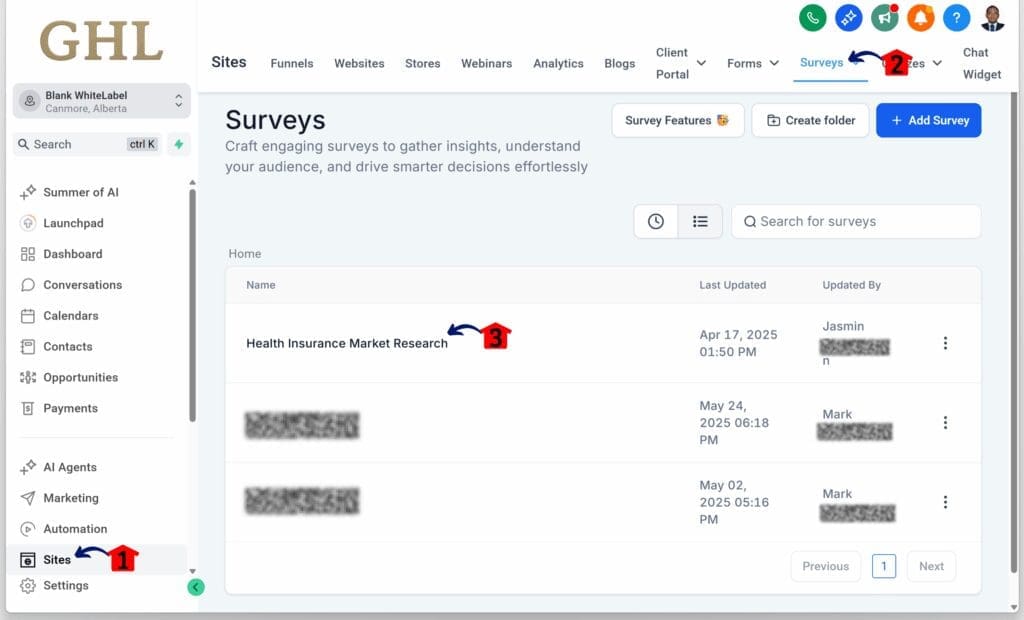Screen dimensions: 1024x620
Task: Click the green phone dialer icon
Action: point(812,18)
